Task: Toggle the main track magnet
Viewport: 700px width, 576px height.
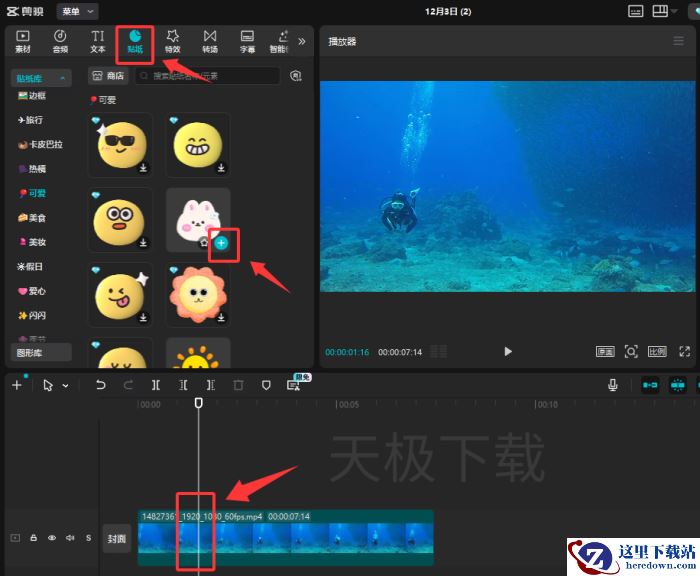Action: pyautogui.click(x=650, y=385)
